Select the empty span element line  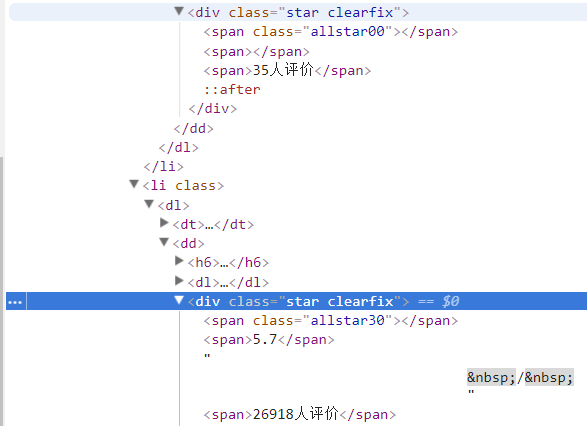pyautogui.click(x=256, y=52)
